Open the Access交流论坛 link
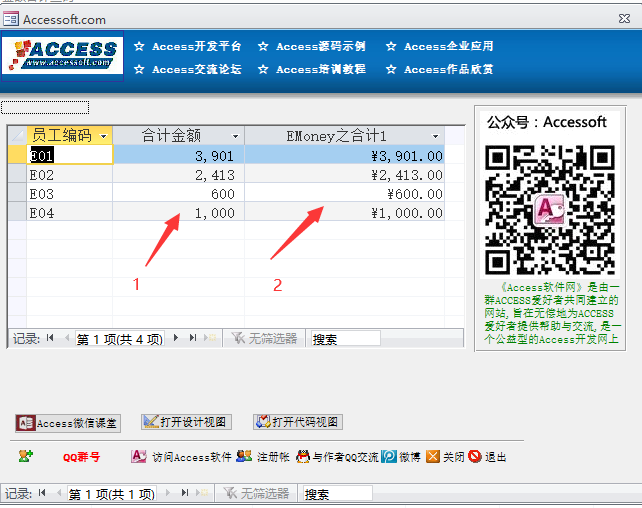The height and width of the screenshot is (508, 642). (x=197, y=69)
